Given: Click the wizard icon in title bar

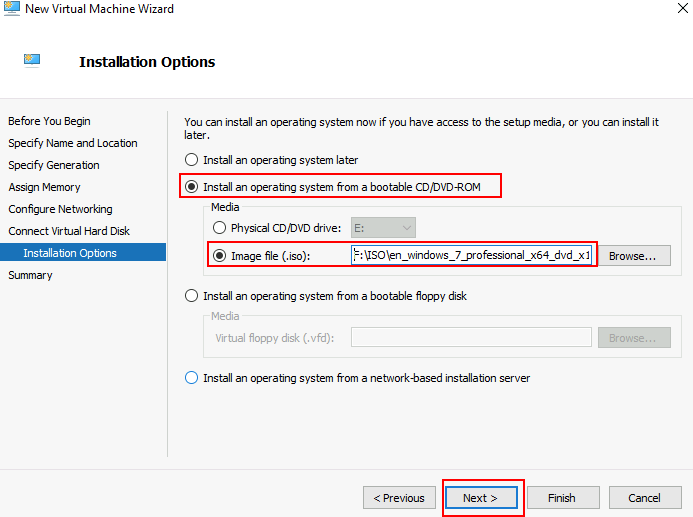Looking at the screenshot, I should (12, 9).
